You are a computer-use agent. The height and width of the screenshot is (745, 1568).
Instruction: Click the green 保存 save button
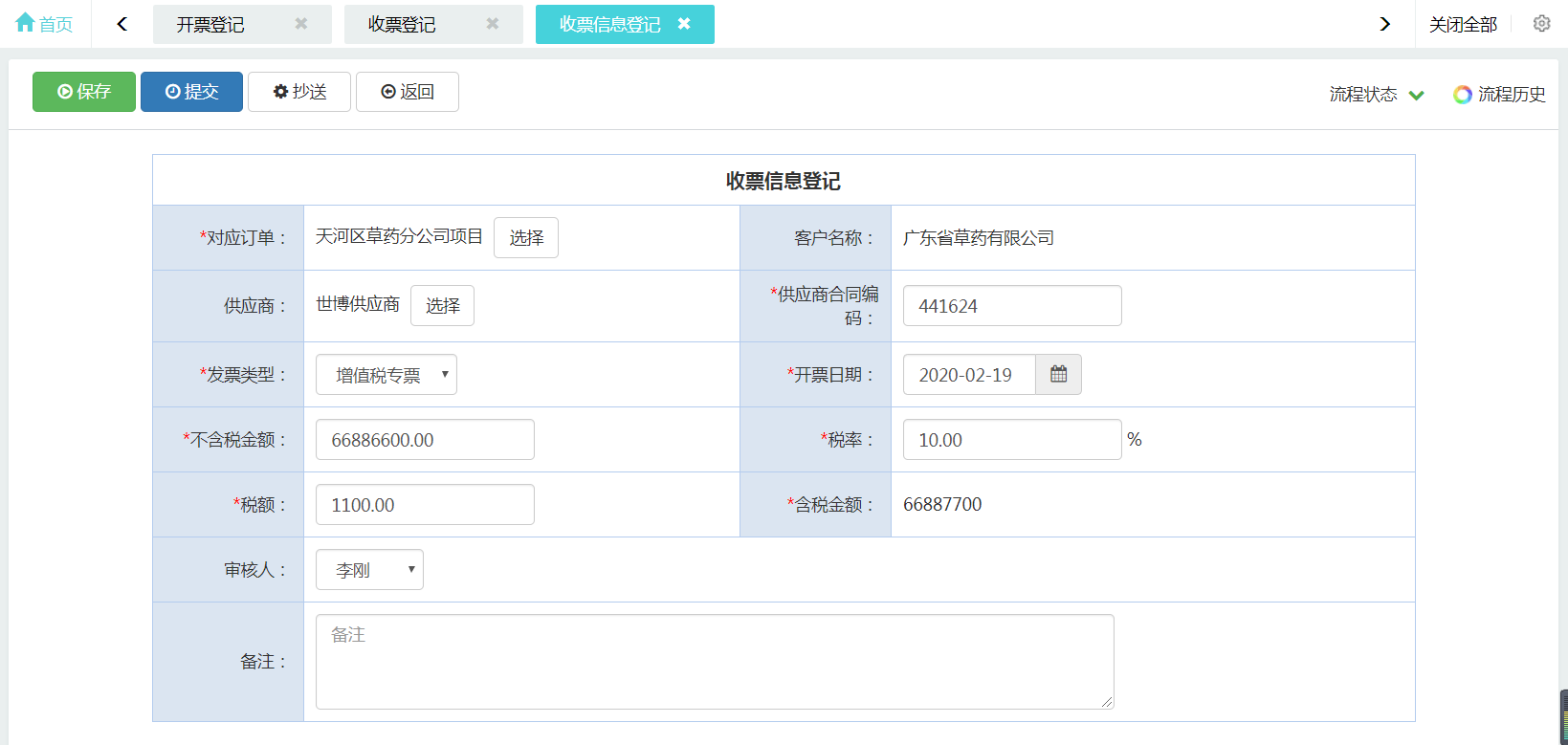[x=84, y=92]
